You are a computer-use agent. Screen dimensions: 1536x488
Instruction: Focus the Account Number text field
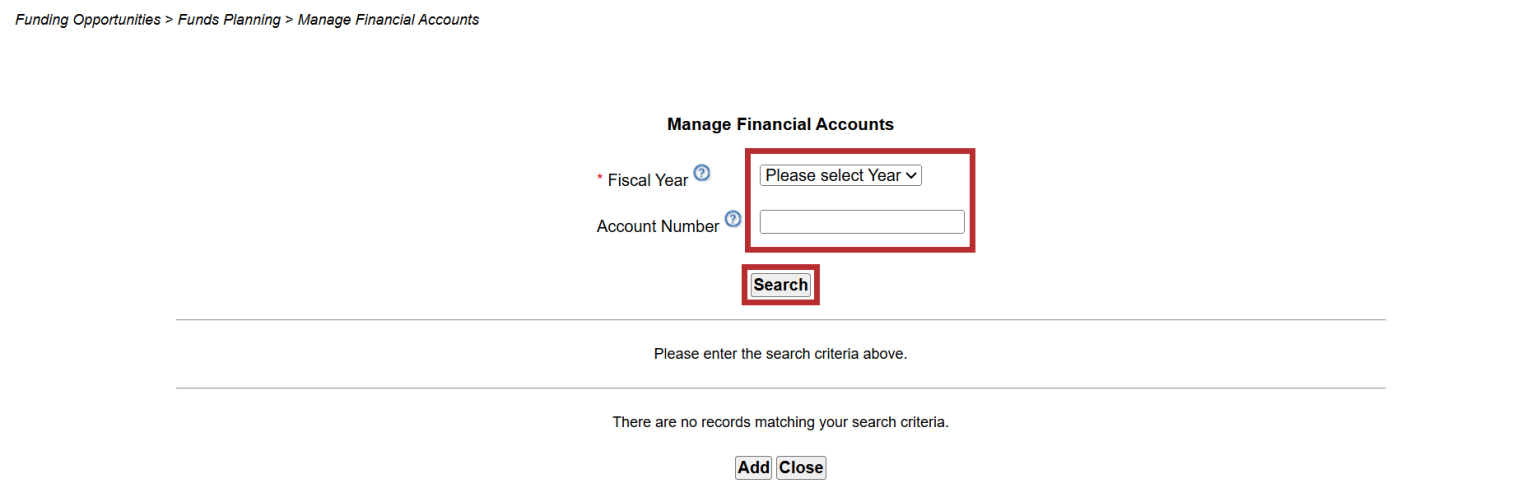(862, 222)
